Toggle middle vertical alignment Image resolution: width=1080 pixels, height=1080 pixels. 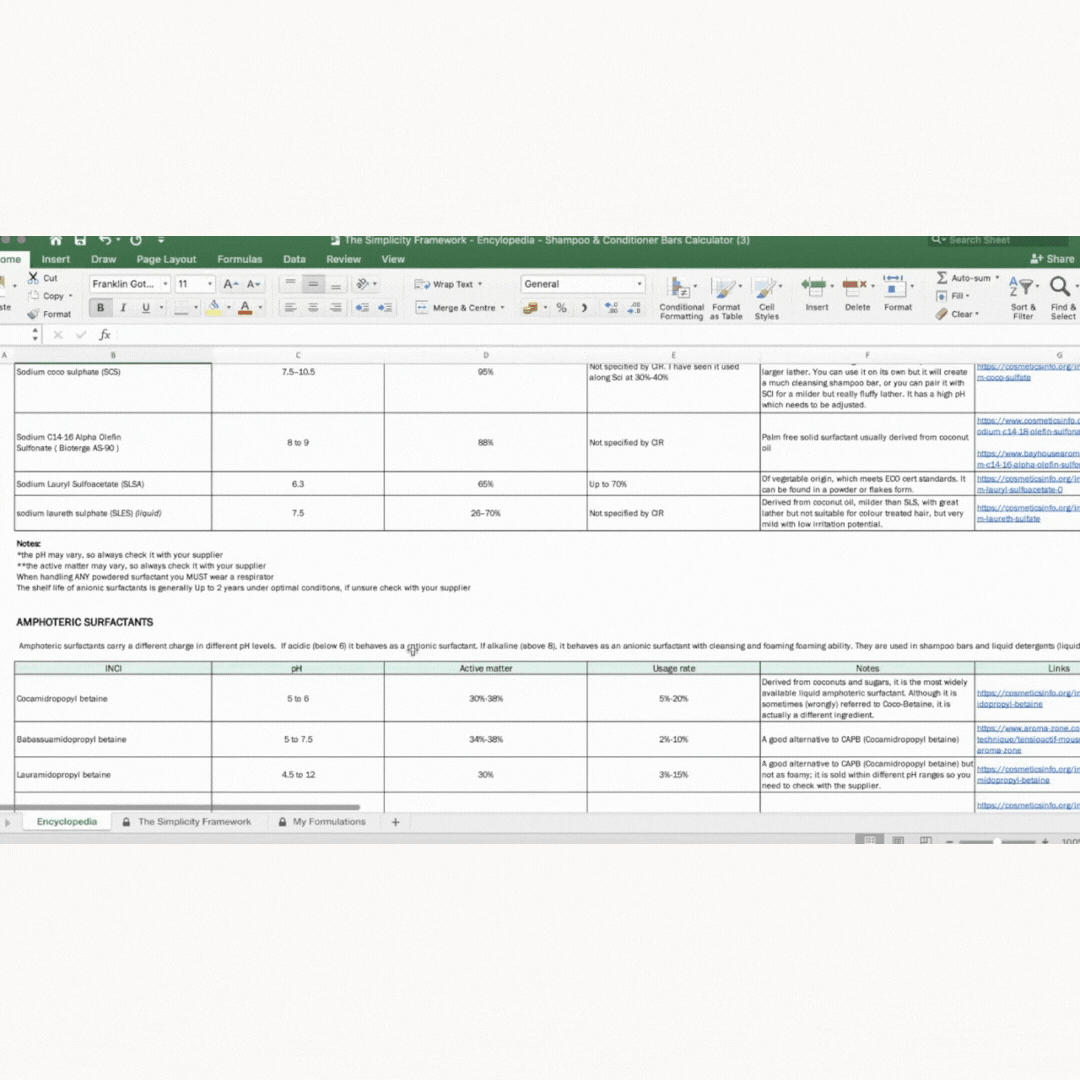(x=313, y=284)
